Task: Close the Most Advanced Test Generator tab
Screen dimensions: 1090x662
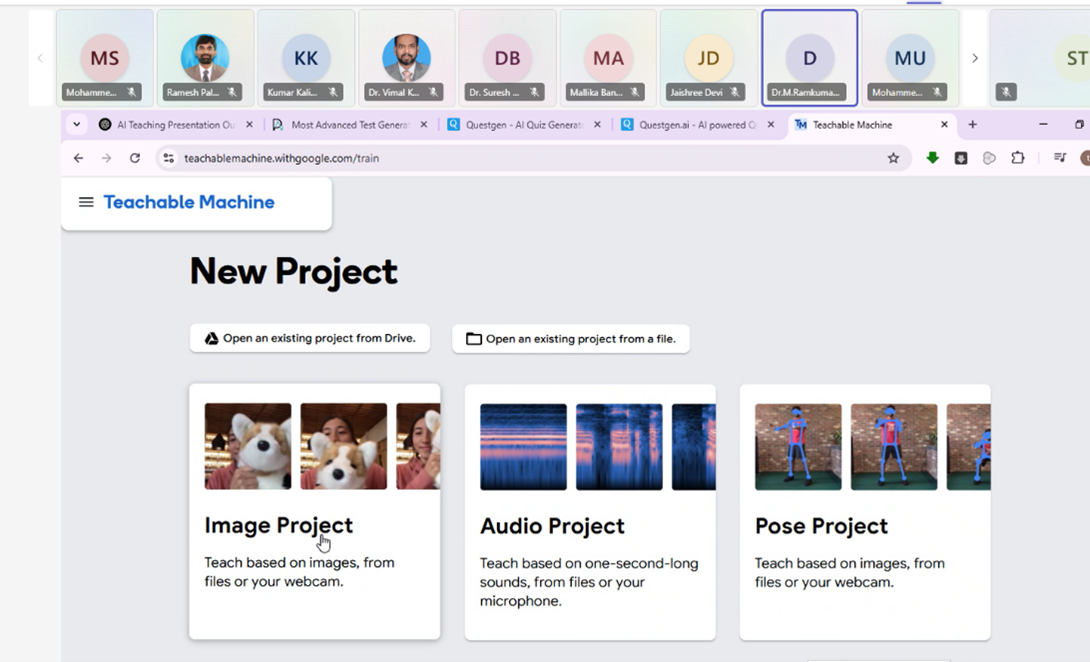Action: coord(424,125)
